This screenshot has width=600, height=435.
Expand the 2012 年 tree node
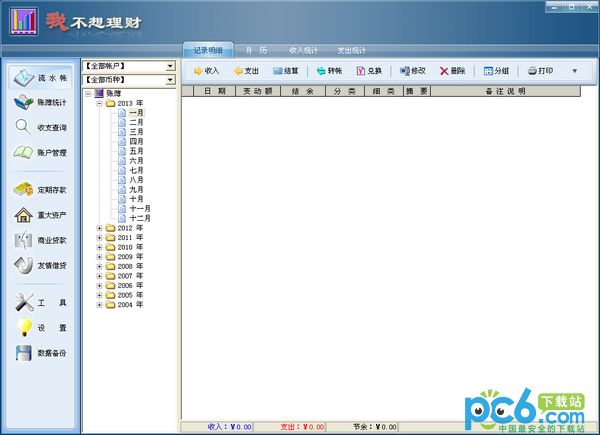pos(99,227)
